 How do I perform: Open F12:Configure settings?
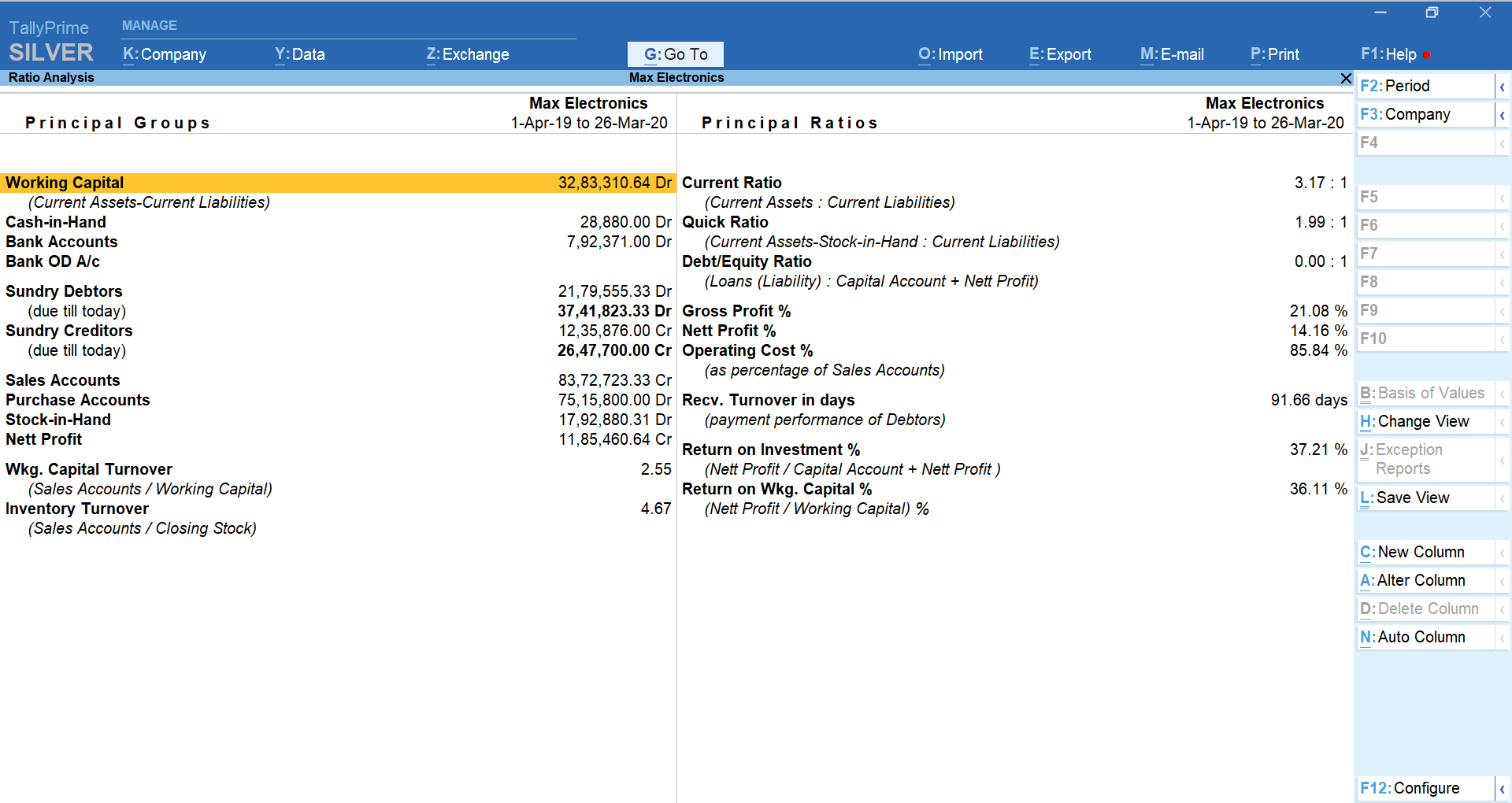[1426, 789]
